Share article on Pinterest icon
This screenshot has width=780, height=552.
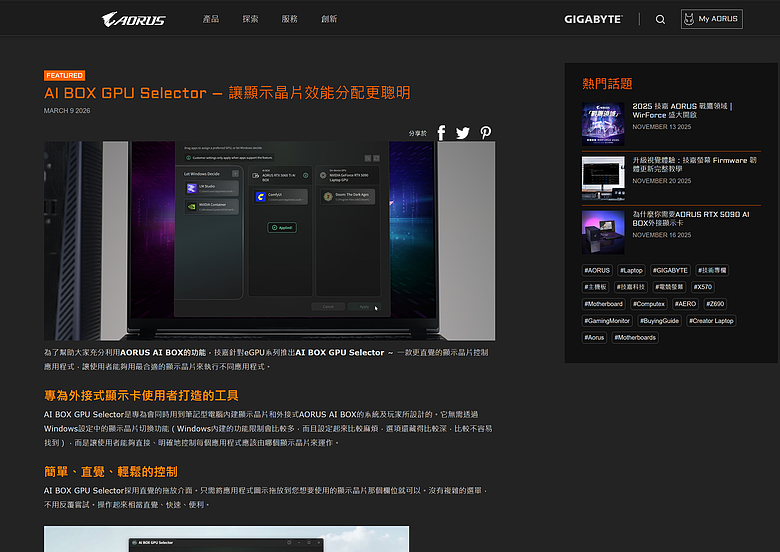[486, 132]
